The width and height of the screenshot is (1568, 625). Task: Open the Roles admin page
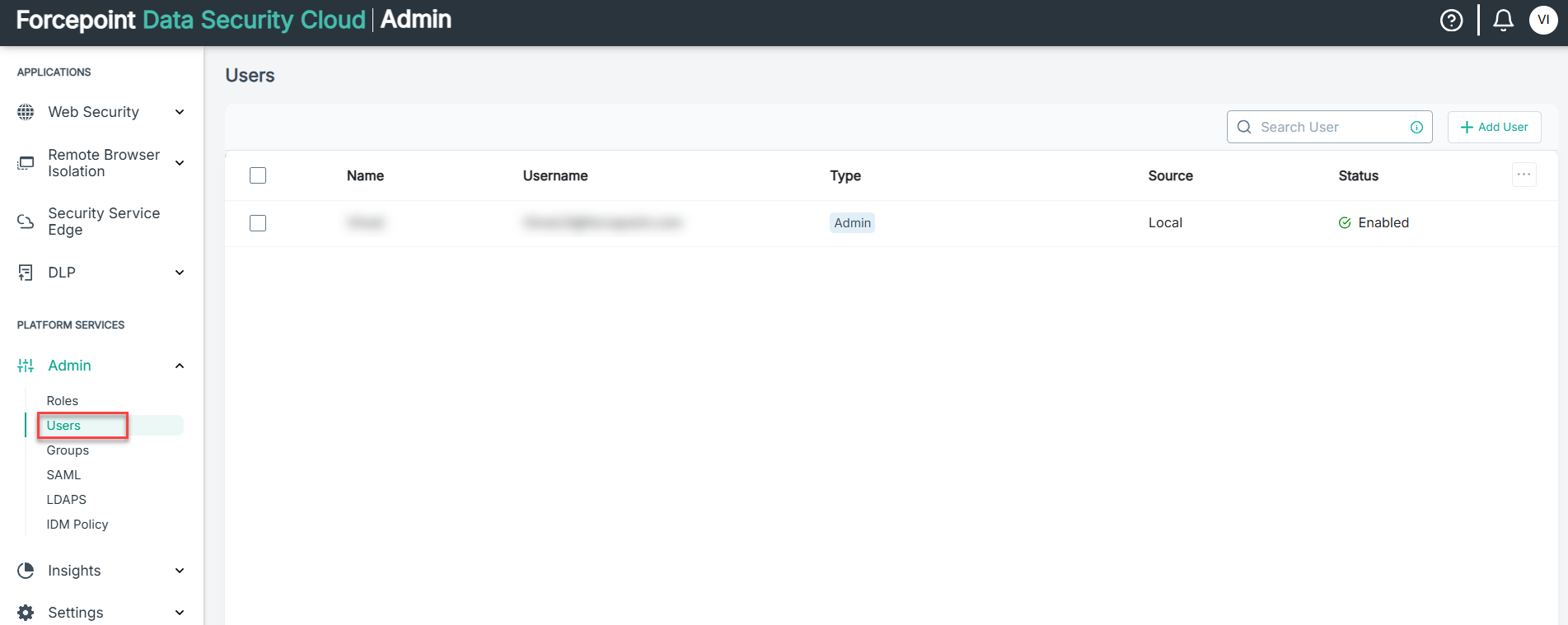click(63, 401)
